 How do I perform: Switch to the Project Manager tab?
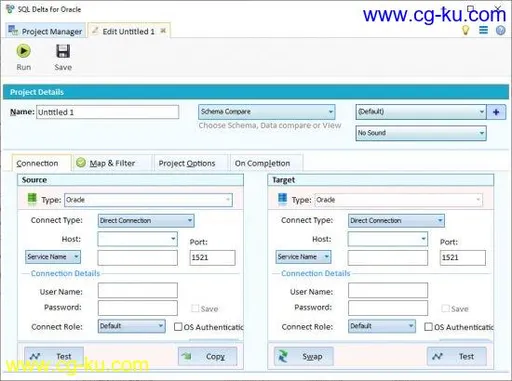46,31
